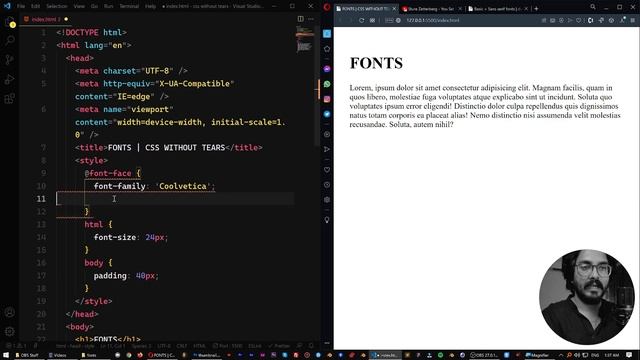Click the code minimap in VS Code
This screenshot has height=360, width=640.
coord(304,39)
